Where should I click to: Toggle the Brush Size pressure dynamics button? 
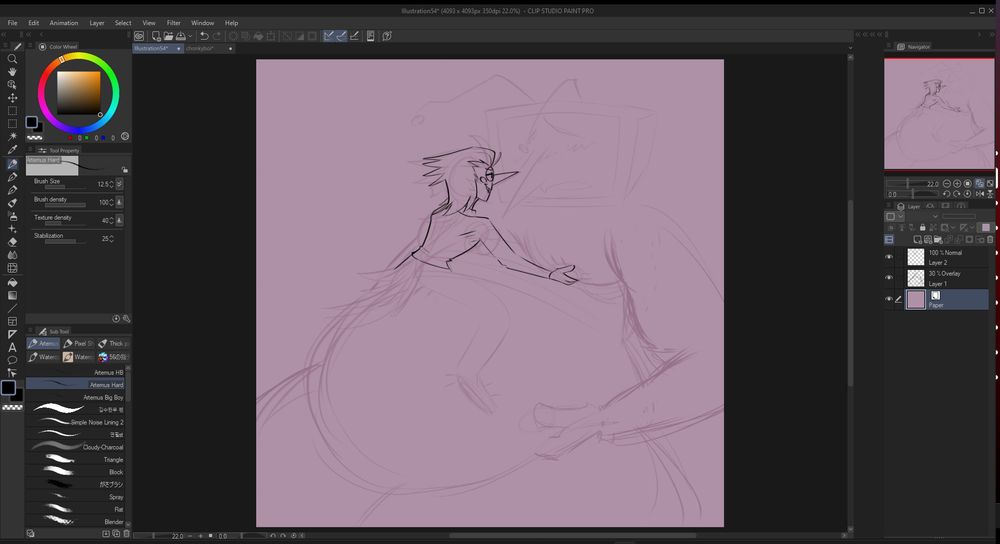(x=119, y=184)
